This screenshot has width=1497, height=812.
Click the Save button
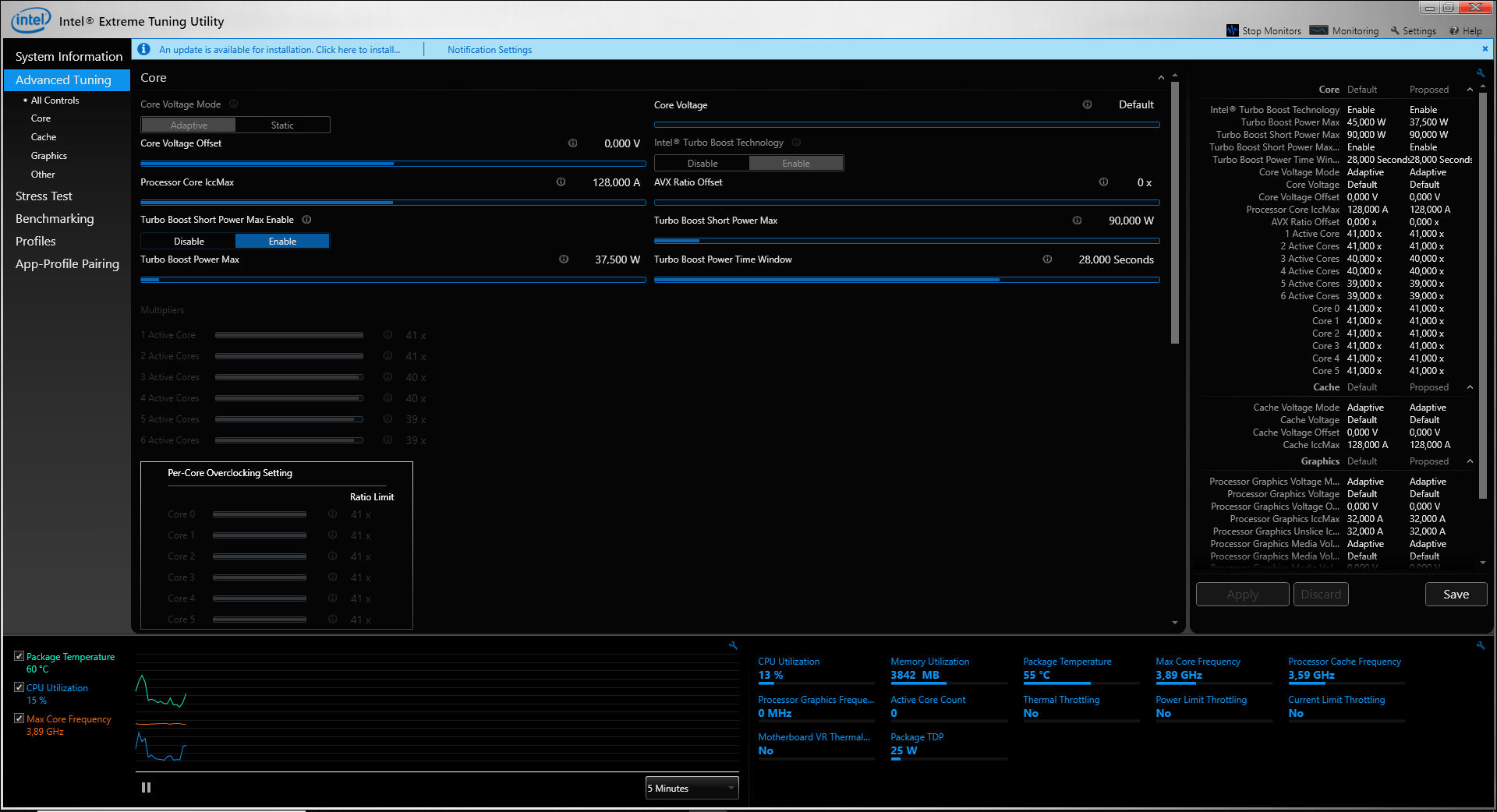click(1455, 595)
